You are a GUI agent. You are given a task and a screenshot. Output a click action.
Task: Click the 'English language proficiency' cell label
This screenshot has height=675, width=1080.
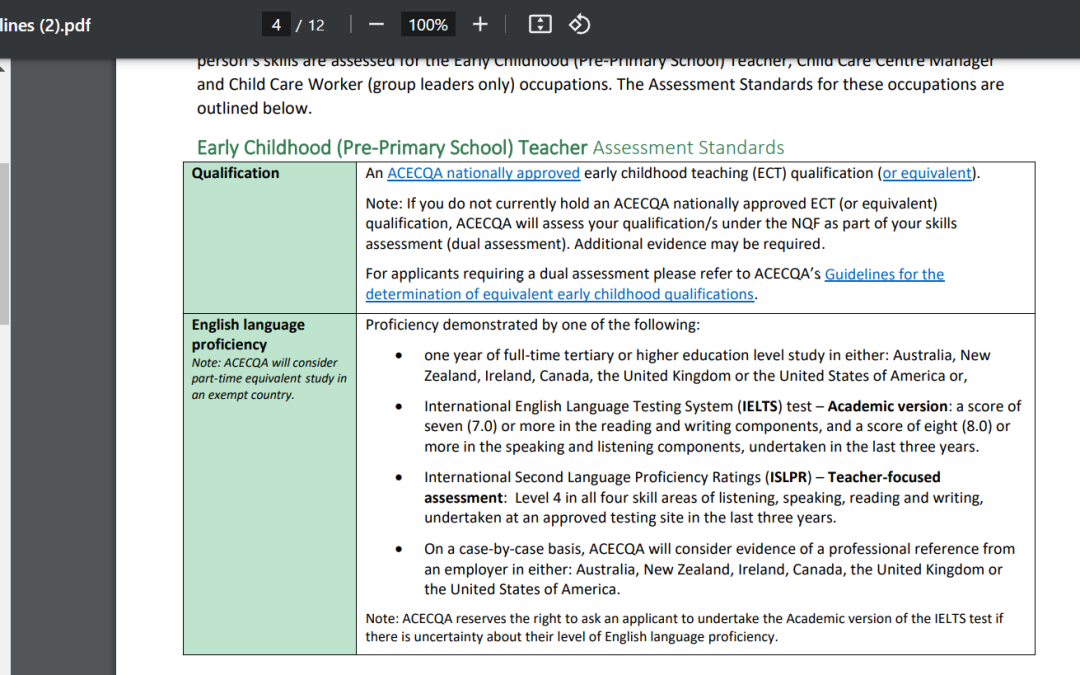(248, 335)
